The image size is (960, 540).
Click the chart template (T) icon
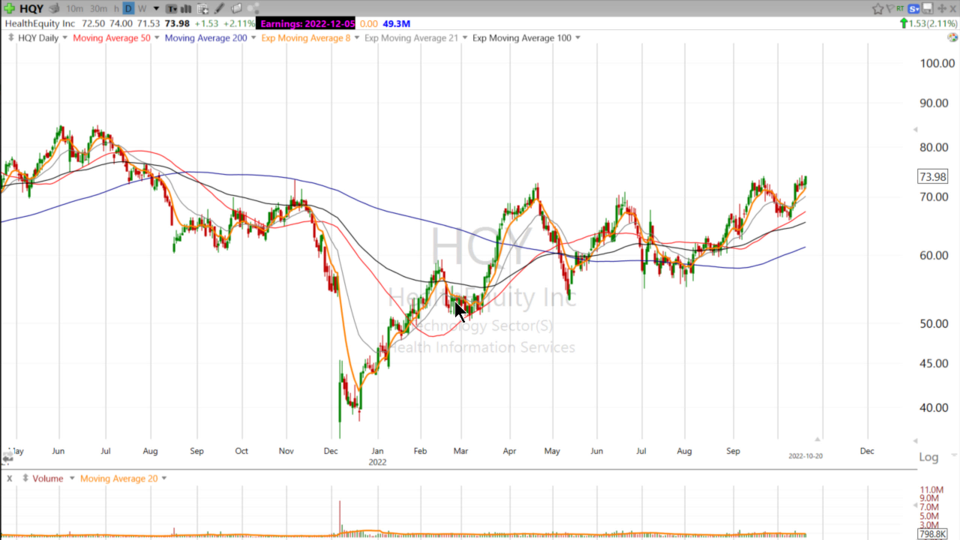point(171,9)
